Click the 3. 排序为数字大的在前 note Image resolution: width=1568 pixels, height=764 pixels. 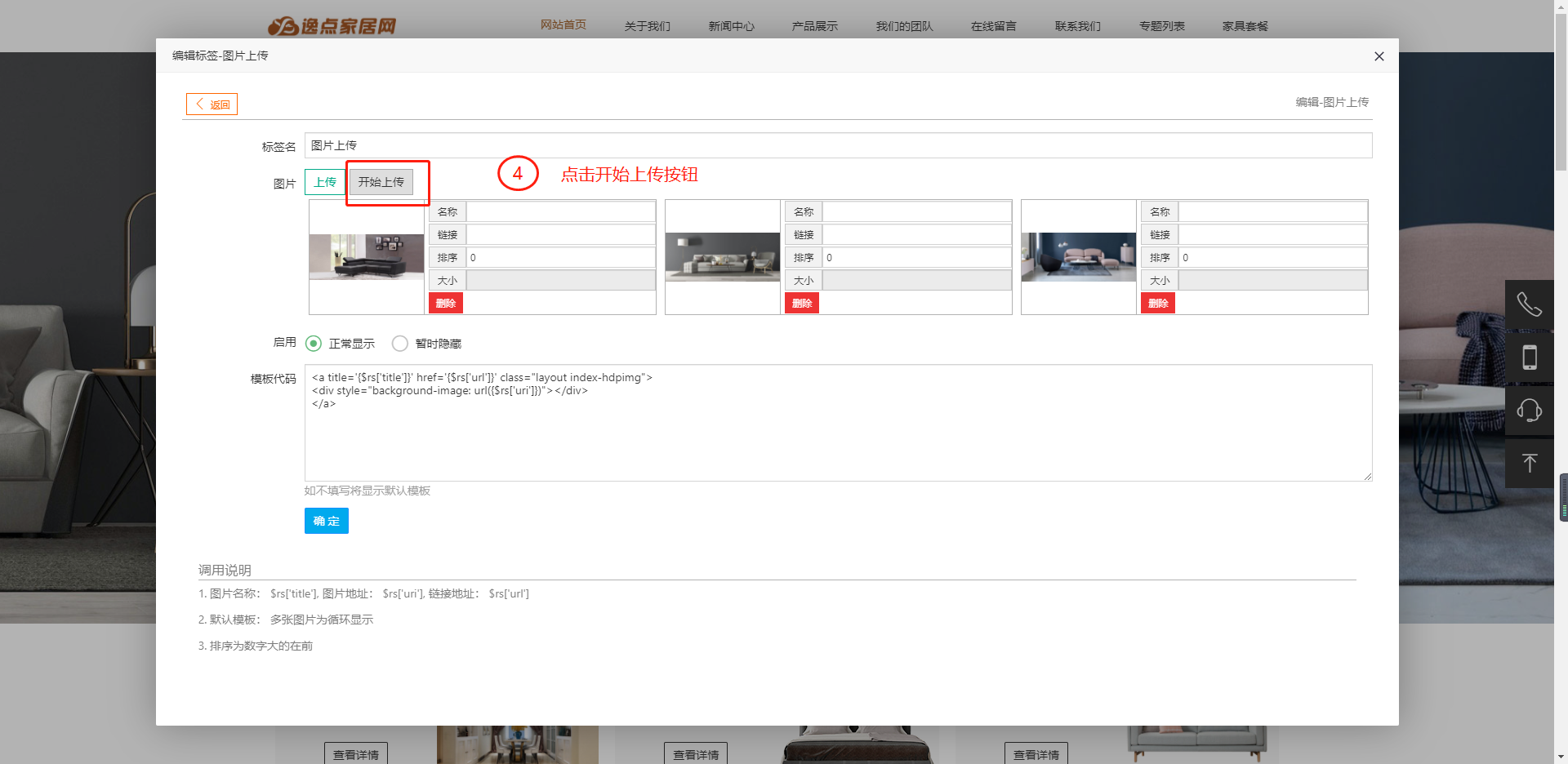(256, 646)
